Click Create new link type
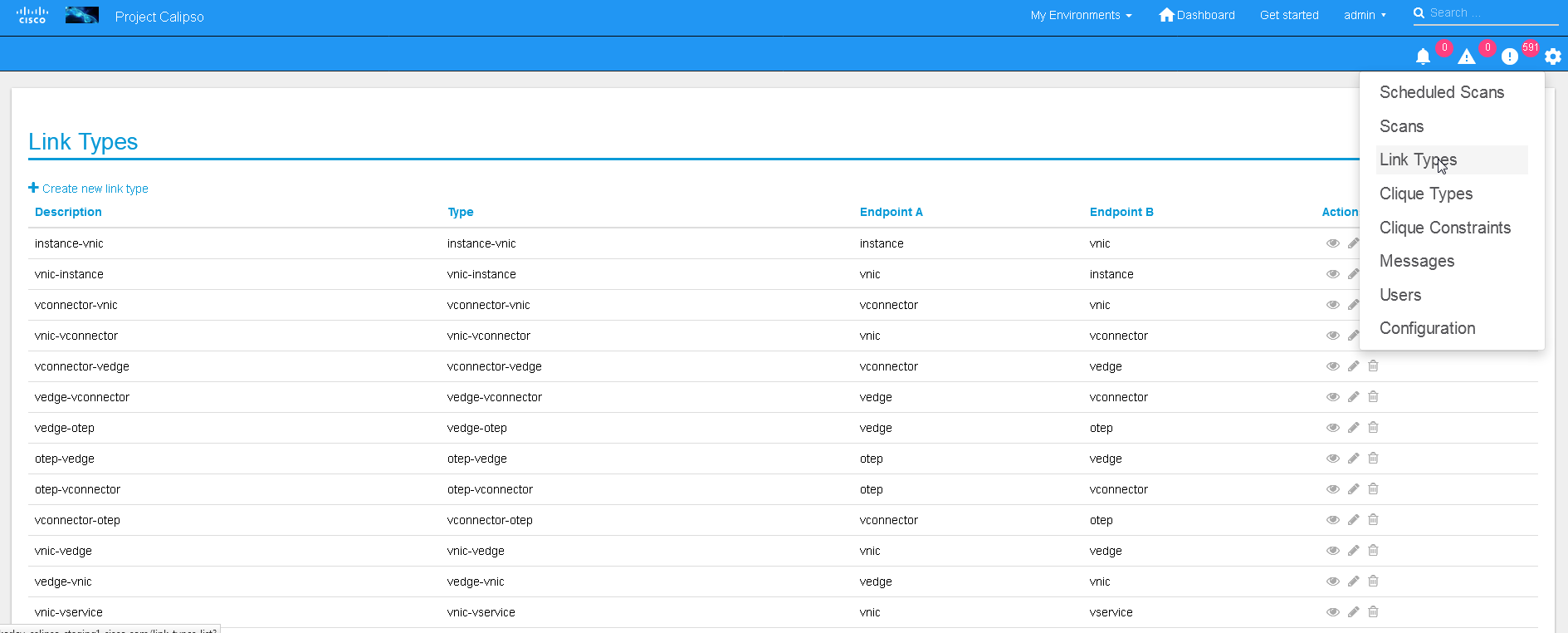The image size is (1568, 633). (x=89, y=189)
